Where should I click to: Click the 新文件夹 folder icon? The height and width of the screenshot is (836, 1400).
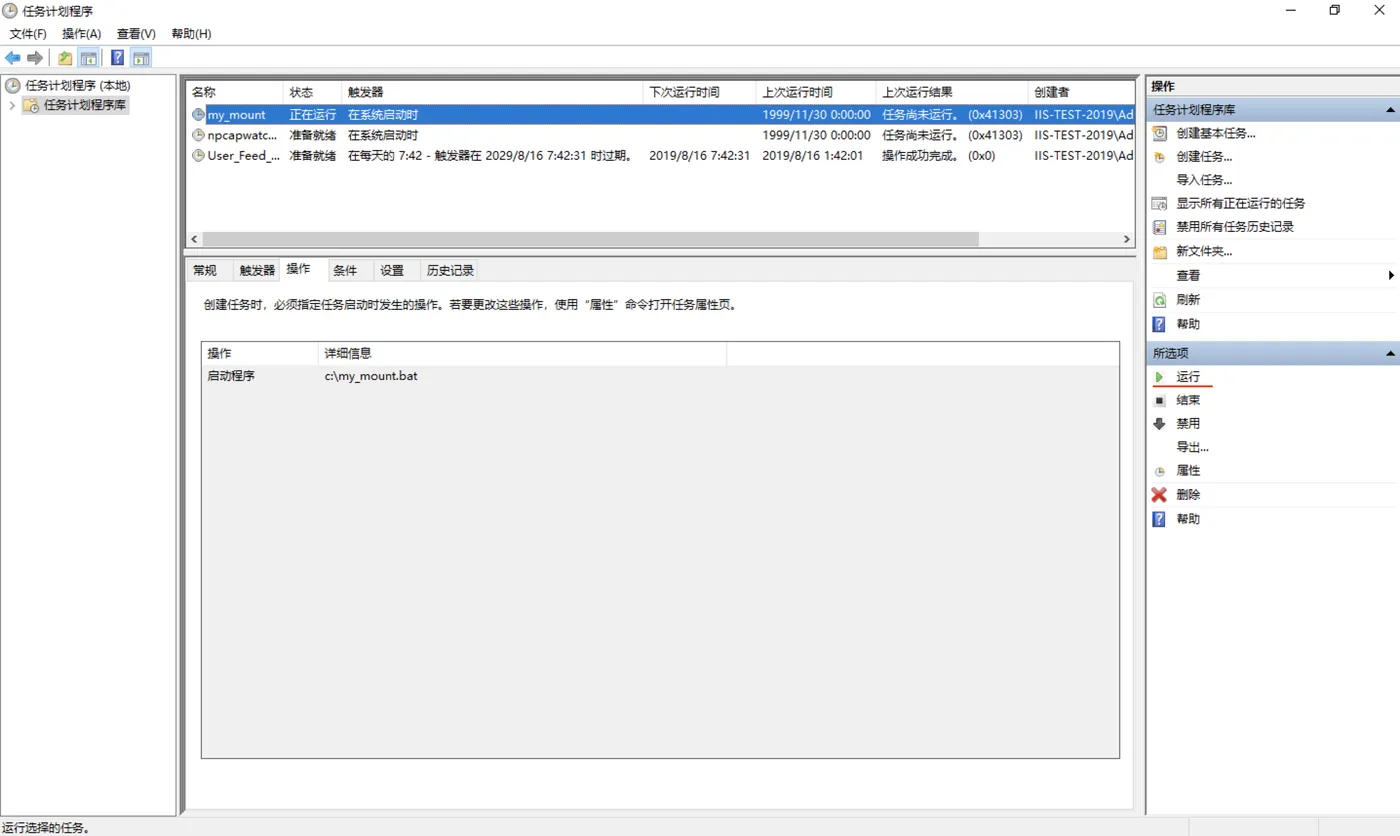(x=1160, y=252)
